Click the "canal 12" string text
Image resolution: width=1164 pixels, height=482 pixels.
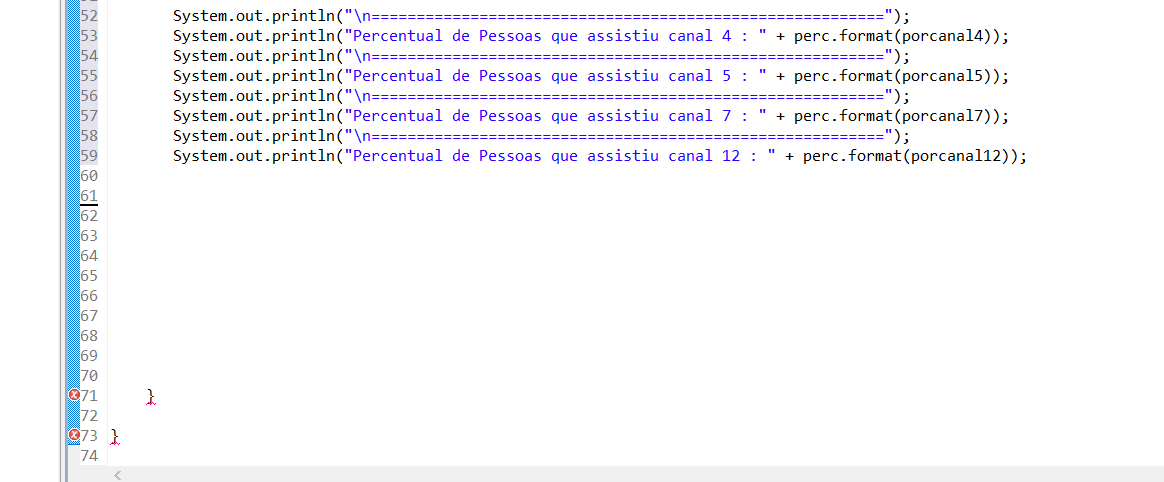point(704,155)
